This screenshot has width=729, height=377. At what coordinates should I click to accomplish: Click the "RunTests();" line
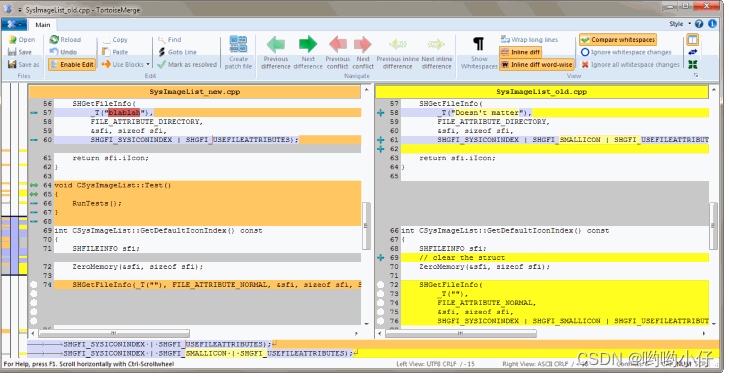(x=97, y=203)
